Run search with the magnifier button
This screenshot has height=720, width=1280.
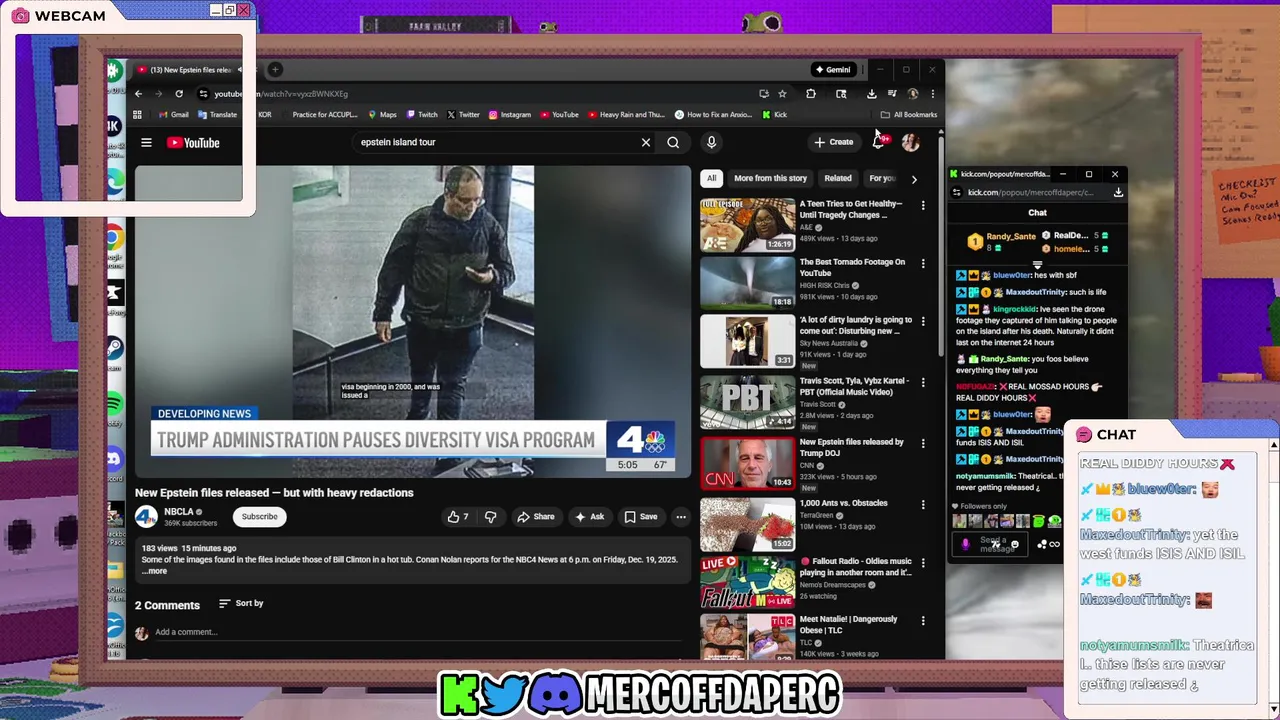click(x=673, y=142)
